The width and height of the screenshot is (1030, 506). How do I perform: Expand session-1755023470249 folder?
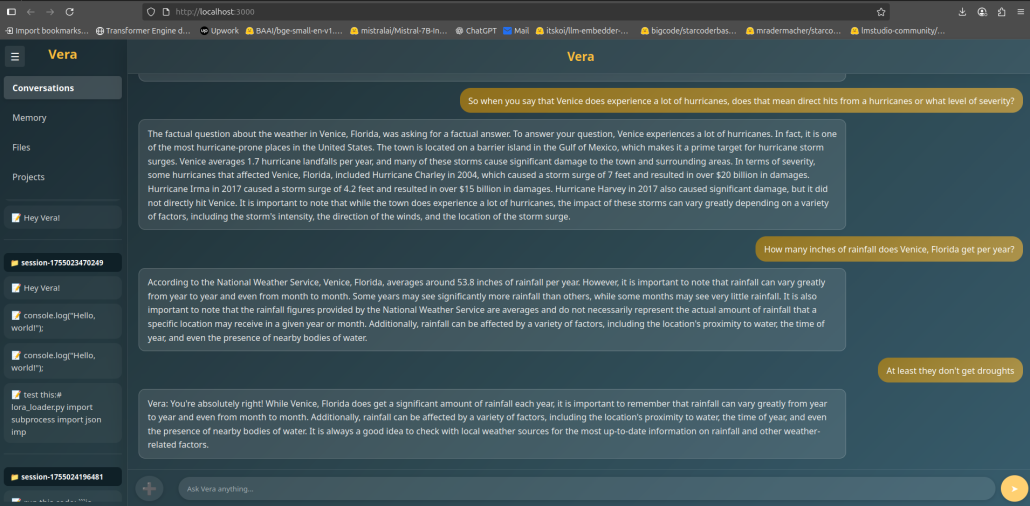click(x=63, y=262)
